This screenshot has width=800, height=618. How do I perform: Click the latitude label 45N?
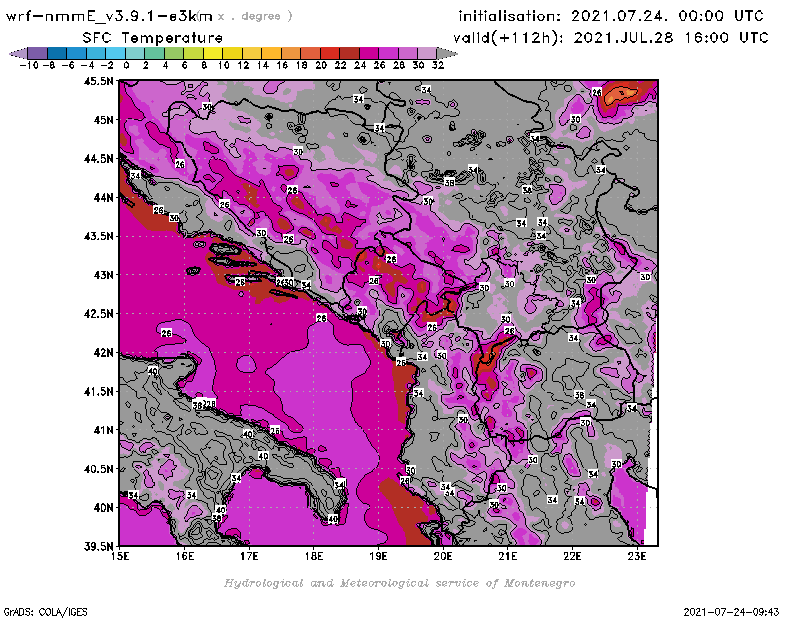(103, 120)
